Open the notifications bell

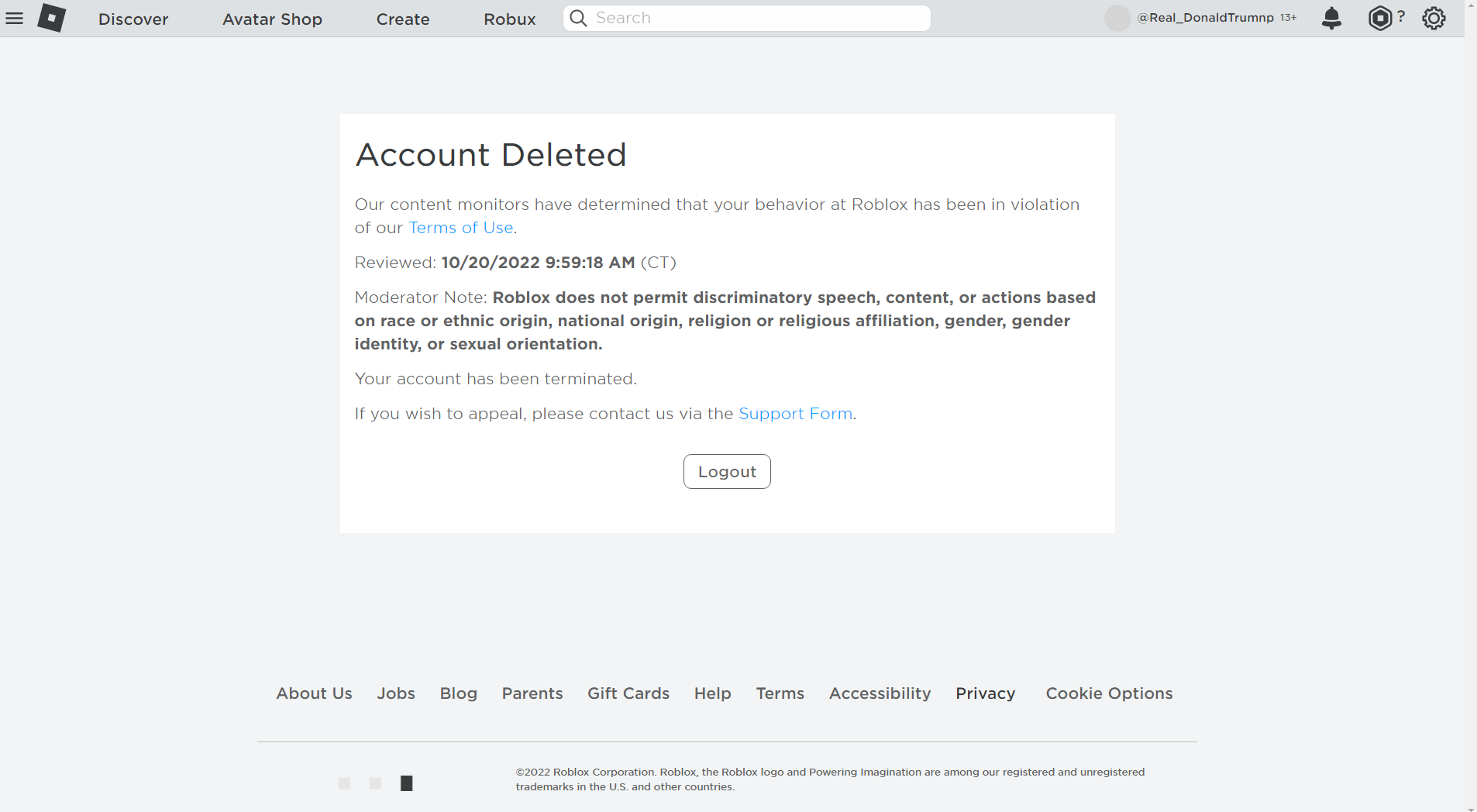1331,18
